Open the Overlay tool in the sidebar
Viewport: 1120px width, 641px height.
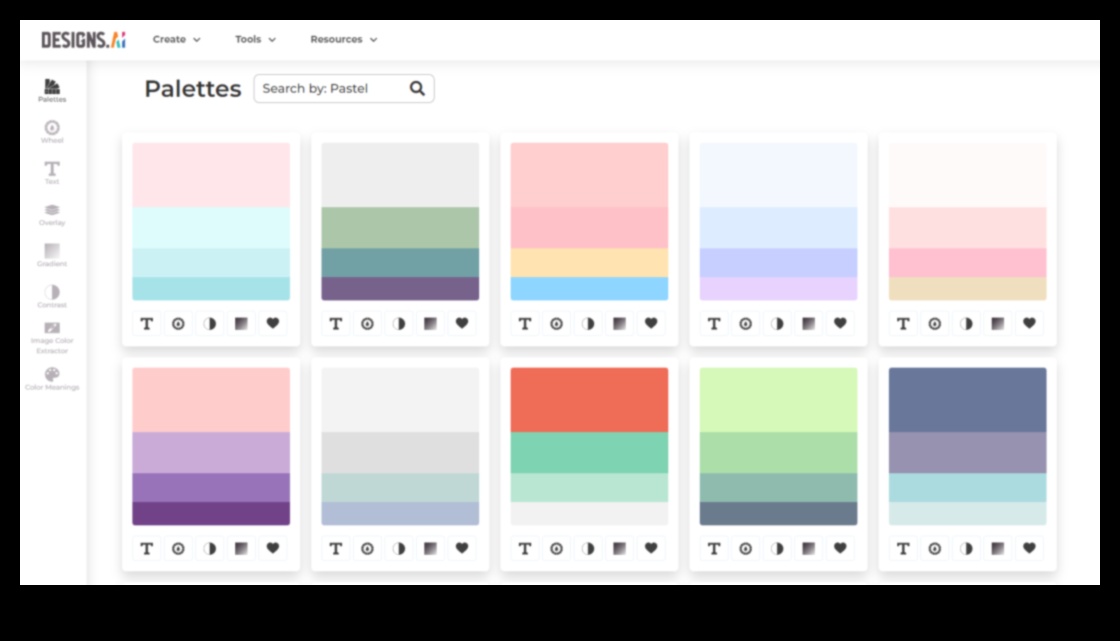[x=52, y=213]
